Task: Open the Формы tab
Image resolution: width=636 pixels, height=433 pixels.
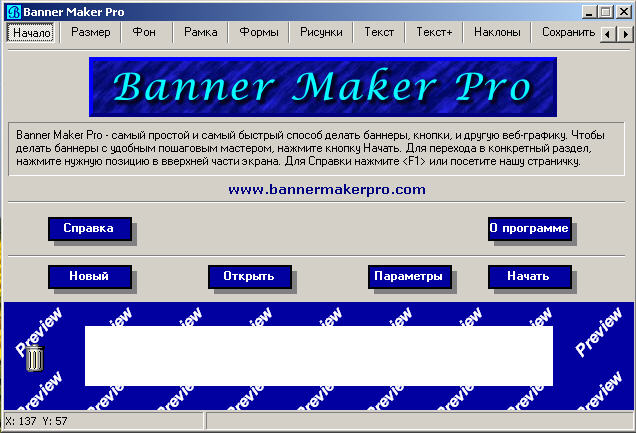Action: pyautogui.click(x=259, y=32)
